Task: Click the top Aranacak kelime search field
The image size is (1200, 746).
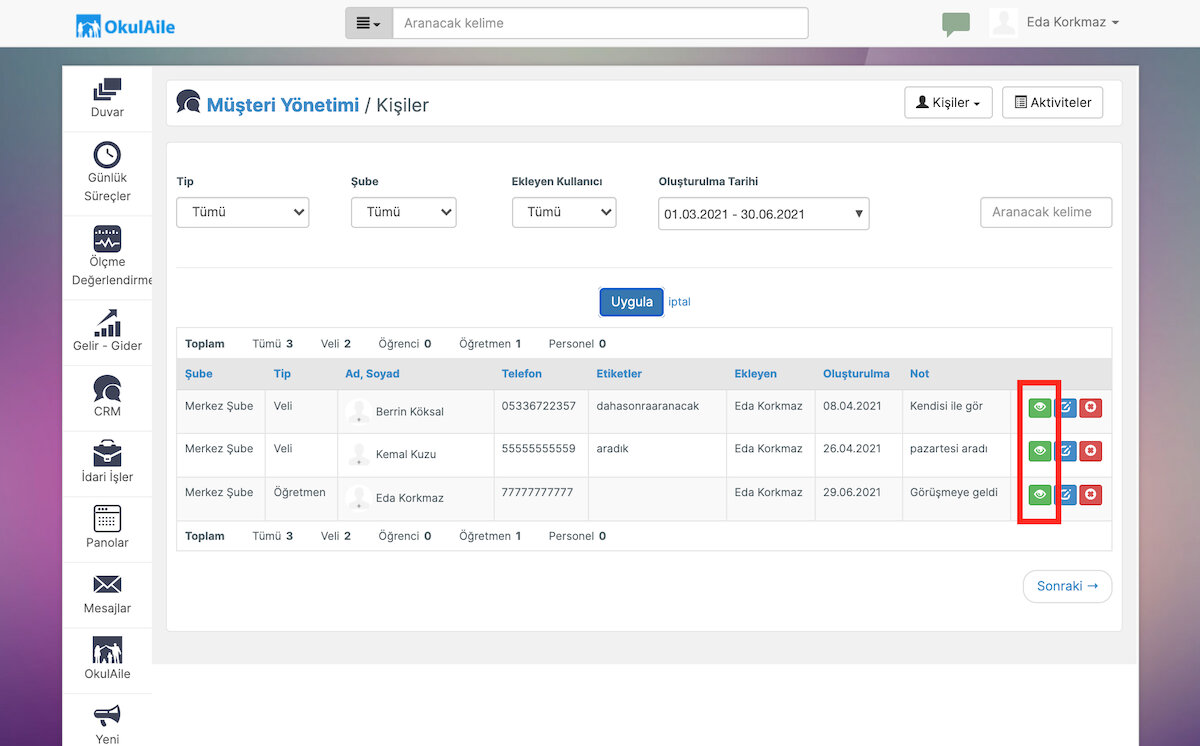Action: [x=600, y=23]
